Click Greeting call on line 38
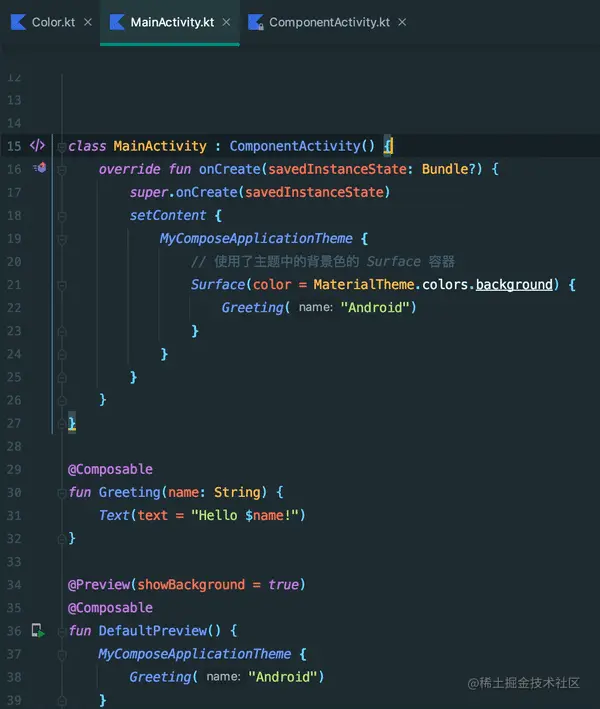 [x=160, y=677]
